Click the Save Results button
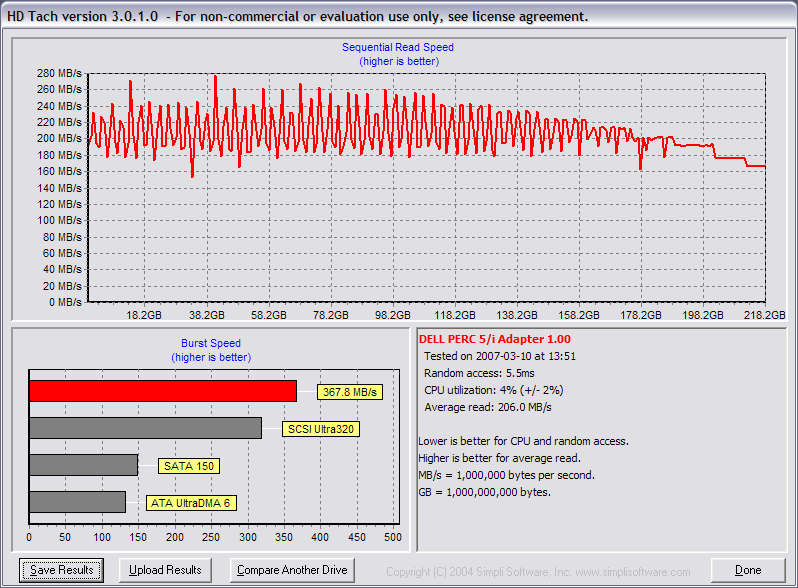 [62, 570]
